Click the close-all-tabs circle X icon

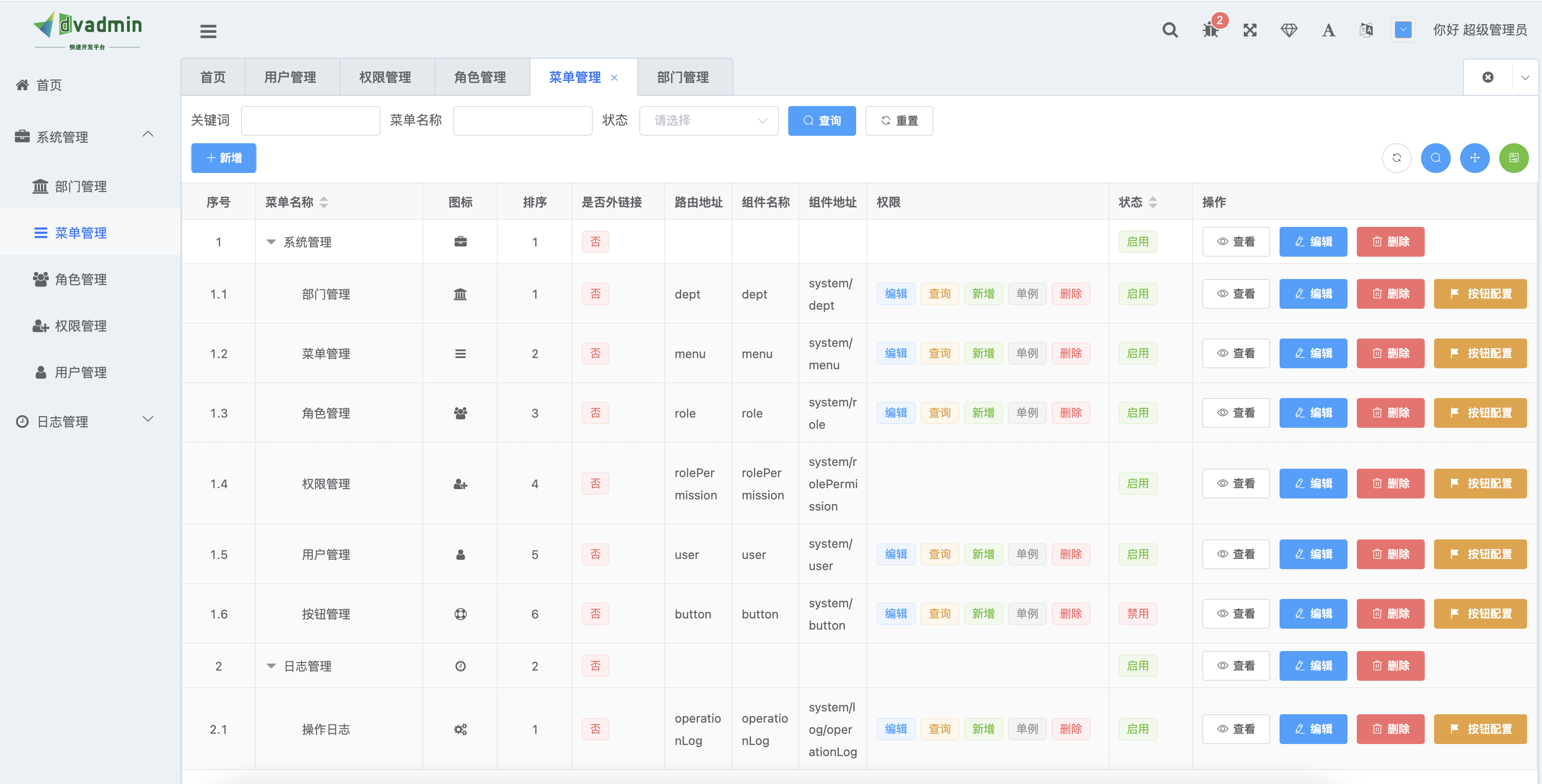[x=1488, y=77]
